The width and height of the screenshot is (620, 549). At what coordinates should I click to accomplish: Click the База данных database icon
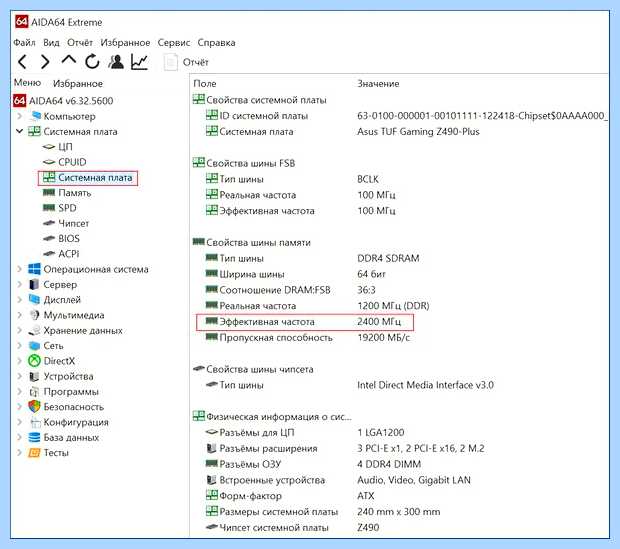point(34,437)
